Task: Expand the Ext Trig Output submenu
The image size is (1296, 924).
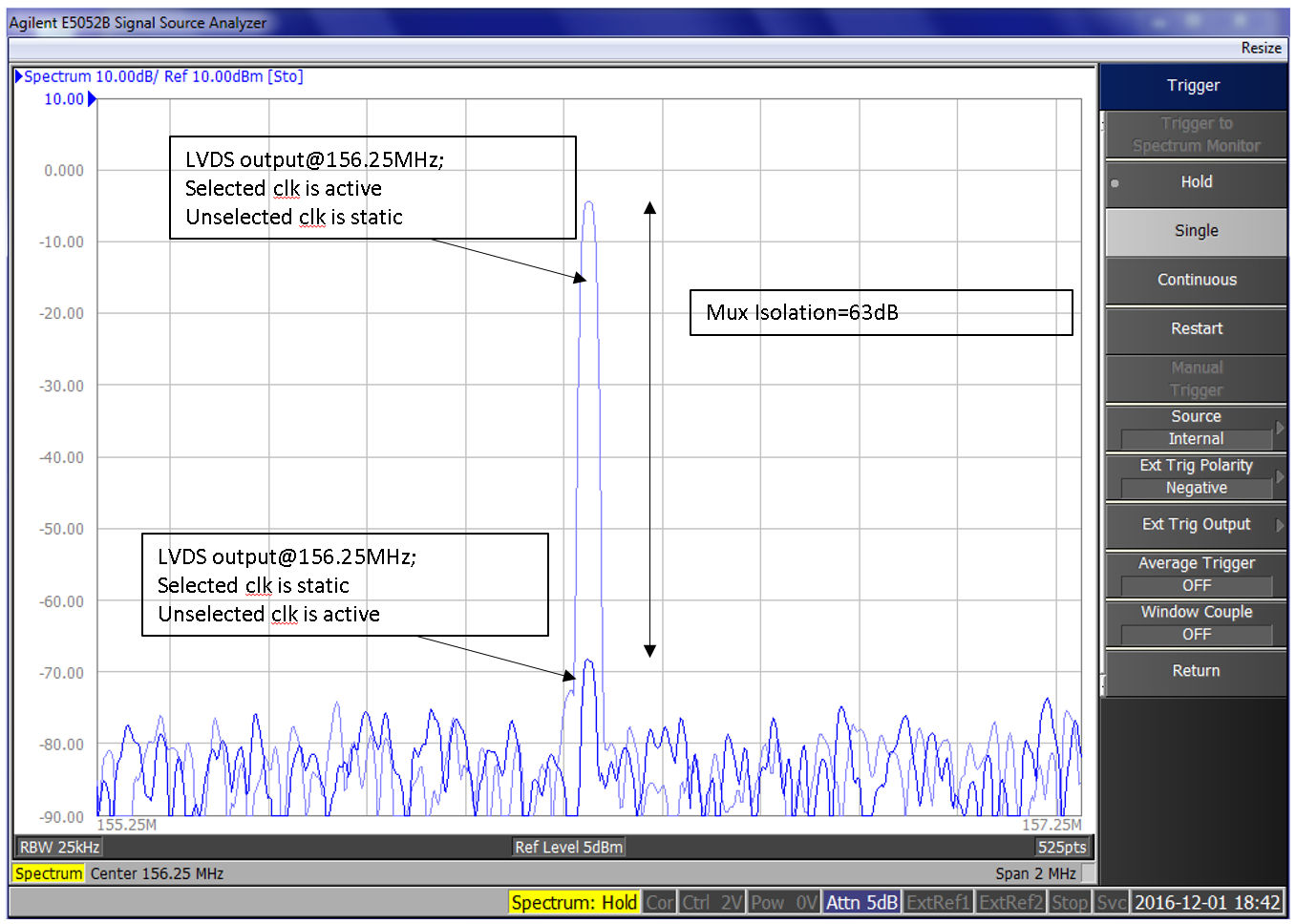Action: tap(1196, 524)
